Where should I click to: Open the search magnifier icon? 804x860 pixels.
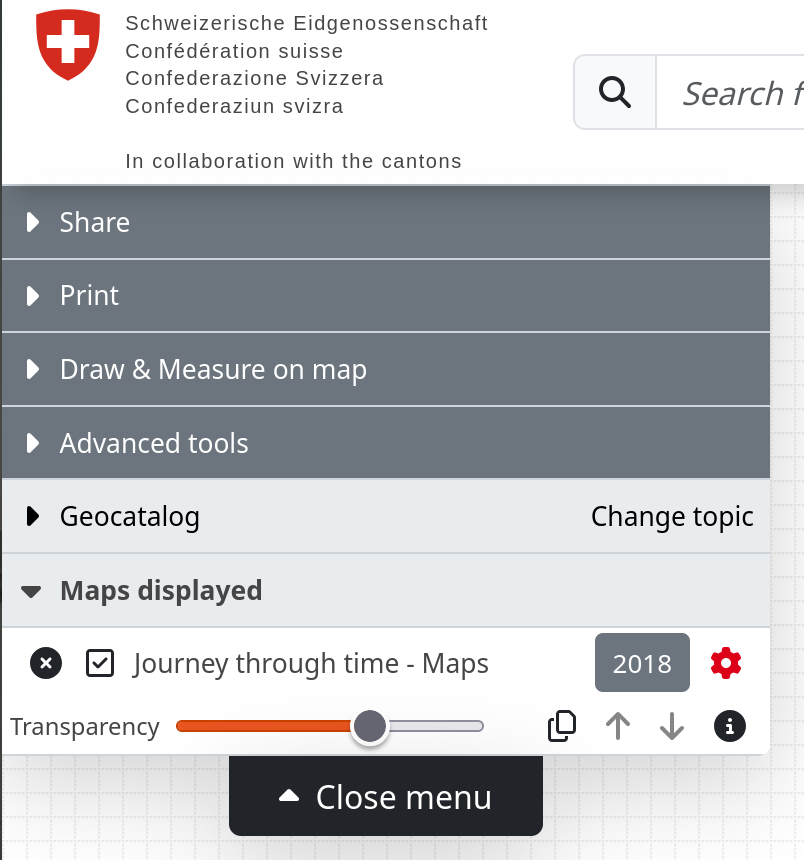coord(614,92)
